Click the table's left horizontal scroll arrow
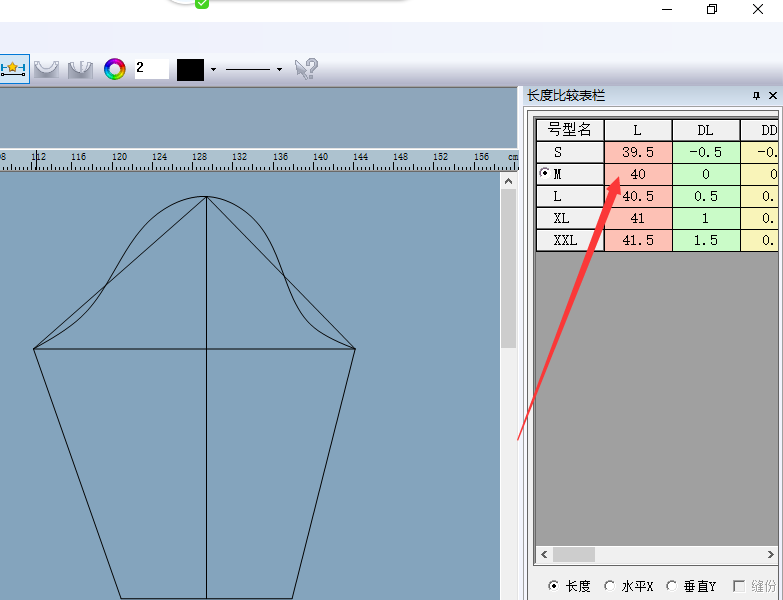This screenshot has width=783, height=600. (x=544, y=554)
